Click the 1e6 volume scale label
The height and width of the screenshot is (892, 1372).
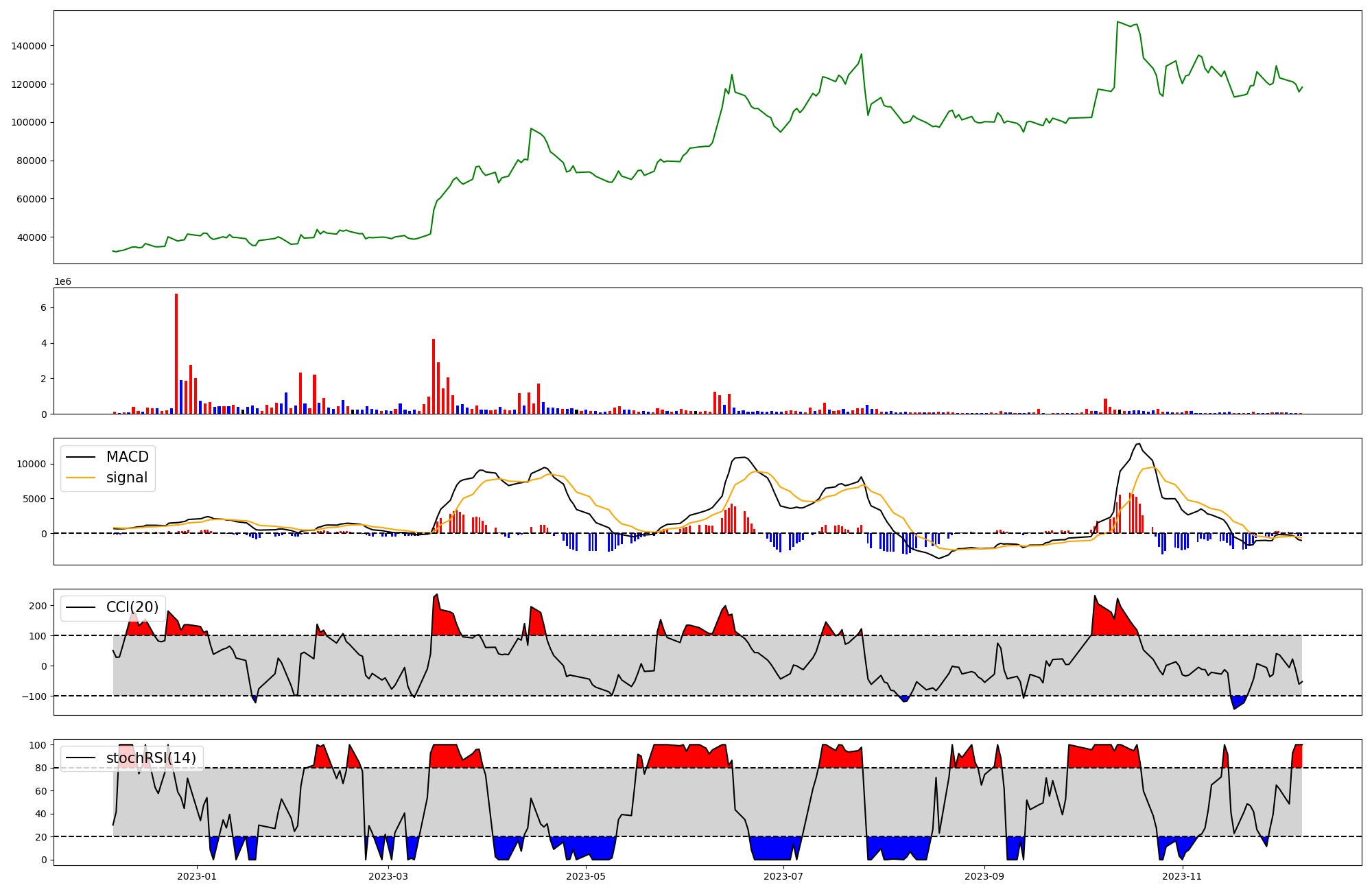click(x=62, y=282)
